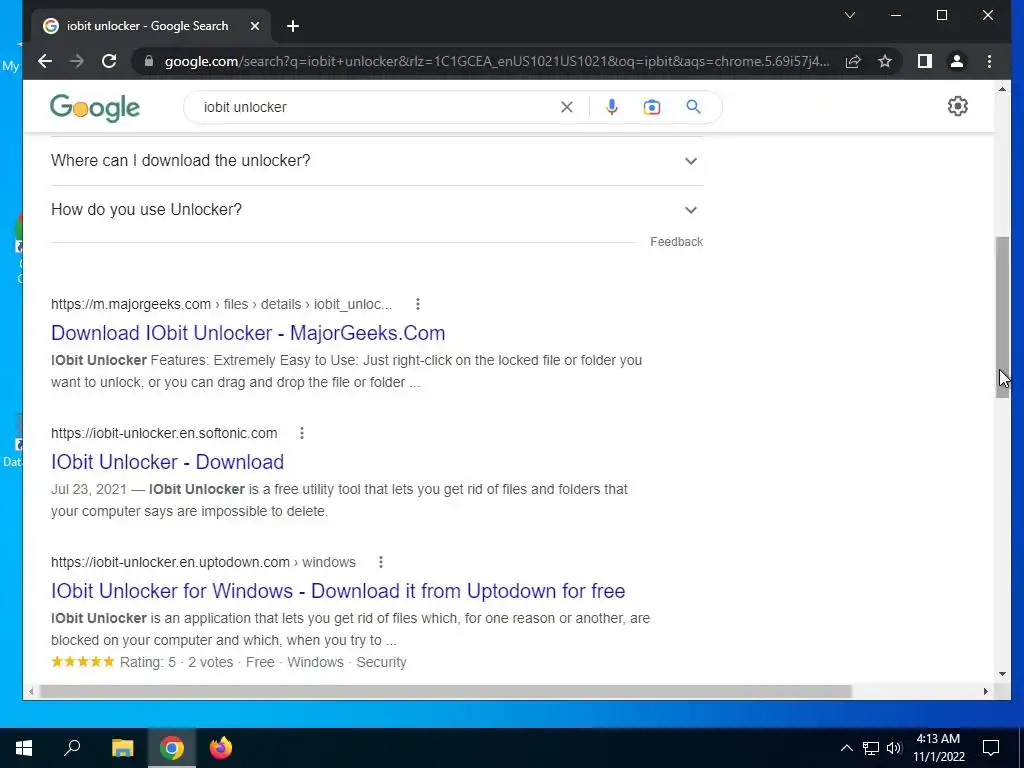Launch Firefox from the taskbar

tap(221, 748)
